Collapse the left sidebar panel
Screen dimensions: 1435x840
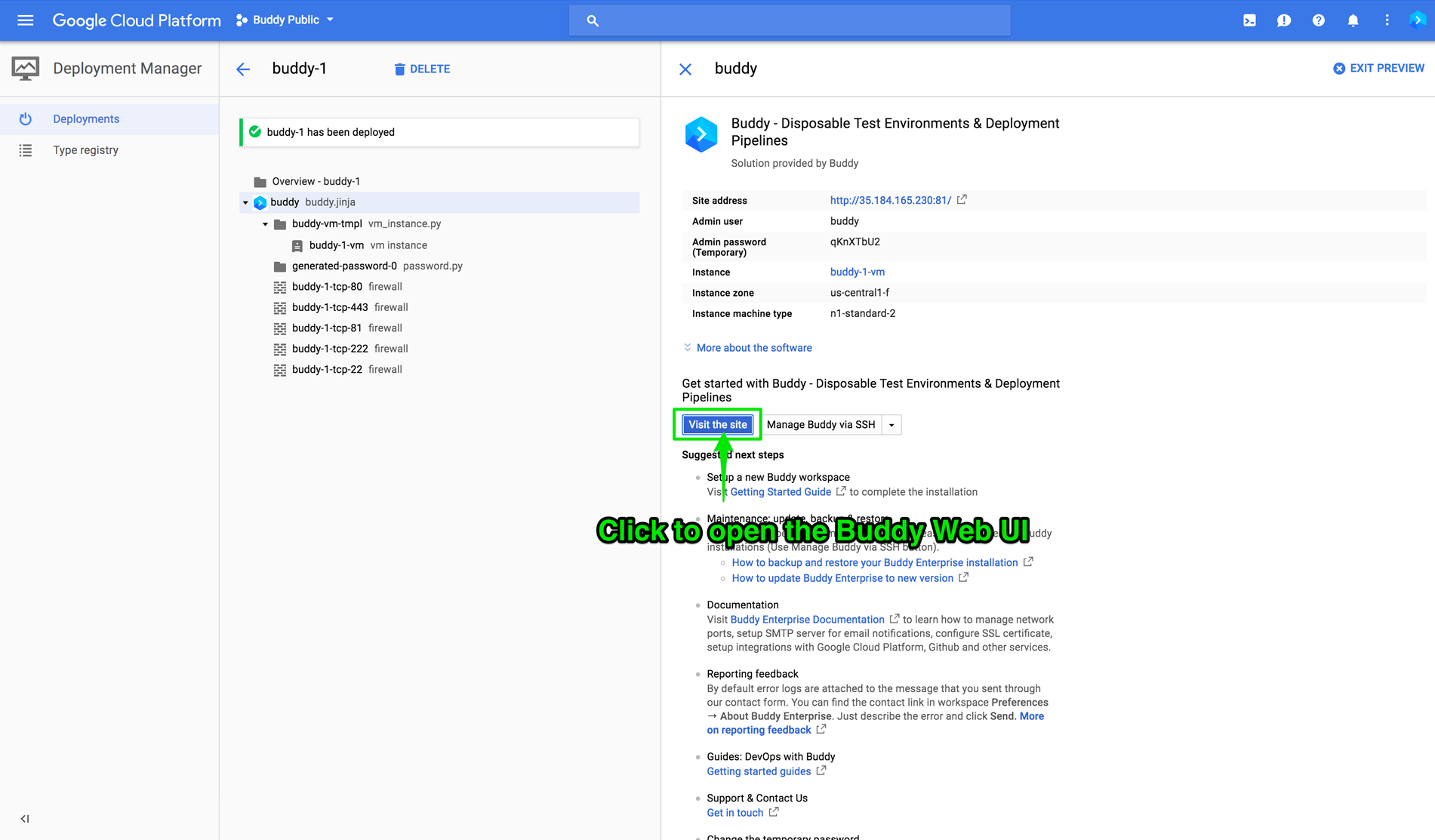25,819
